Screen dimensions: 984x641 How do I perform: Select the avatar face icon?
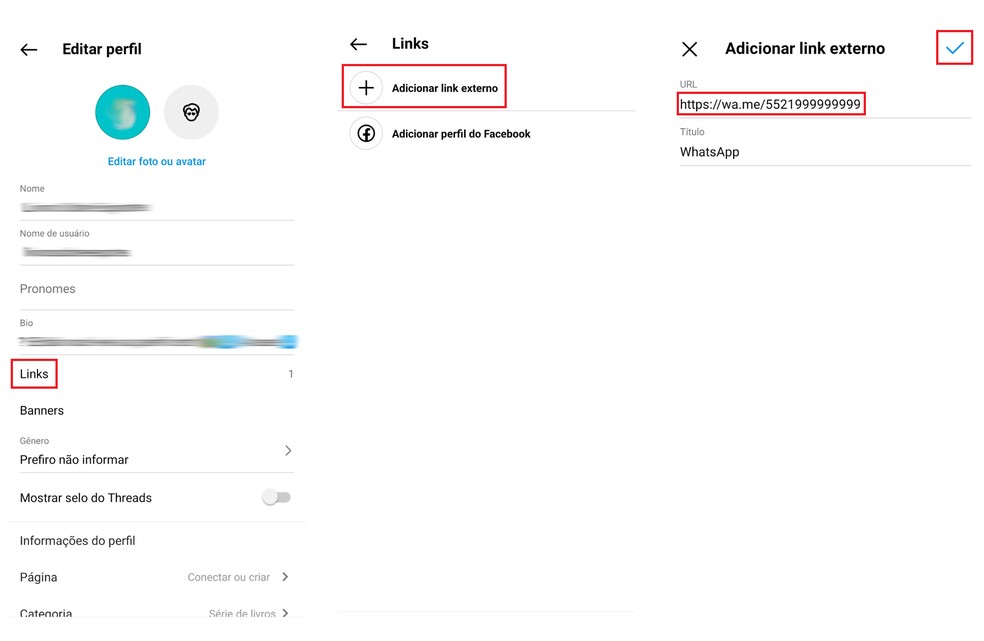191,112
